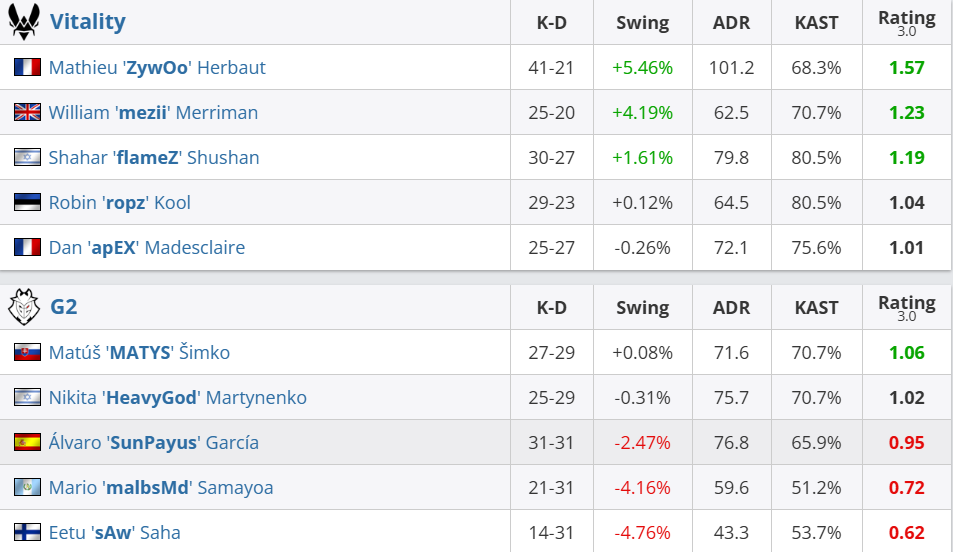Click the Guatemalan flag beside malbsMd

click(x=27, y=488)
